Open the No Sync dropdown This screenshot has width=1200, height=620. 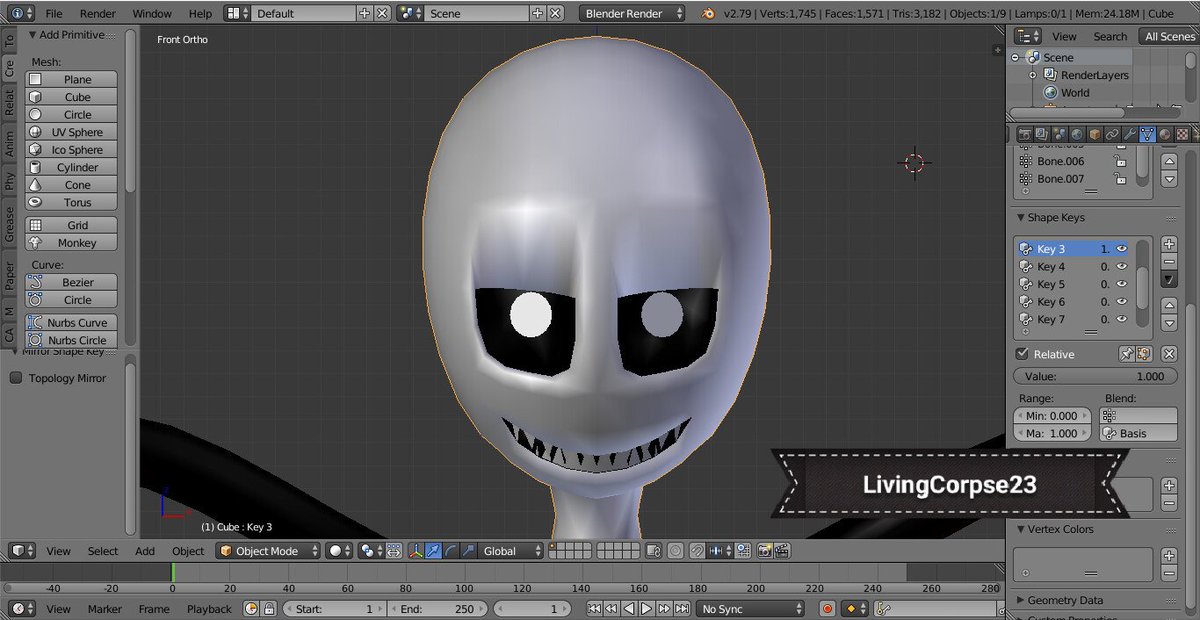[751, 608]
